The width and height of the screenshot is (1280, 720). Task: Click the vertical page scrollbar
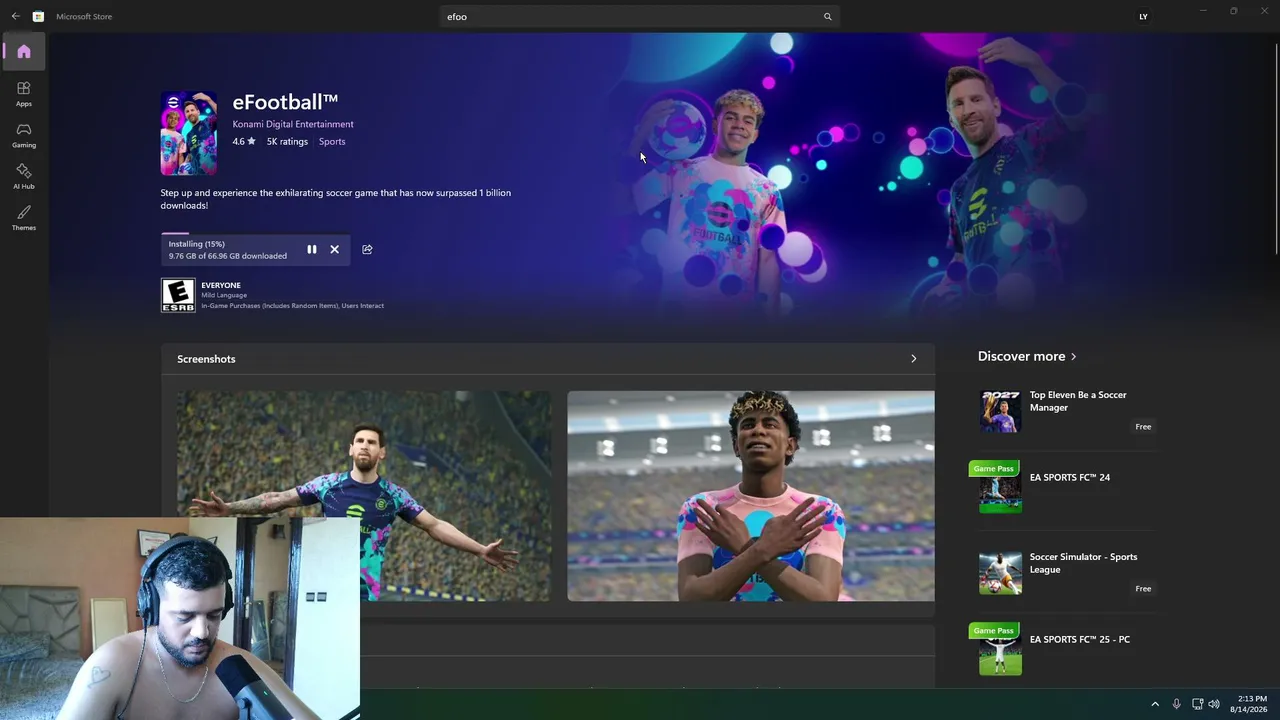(x=1275, y=150)
